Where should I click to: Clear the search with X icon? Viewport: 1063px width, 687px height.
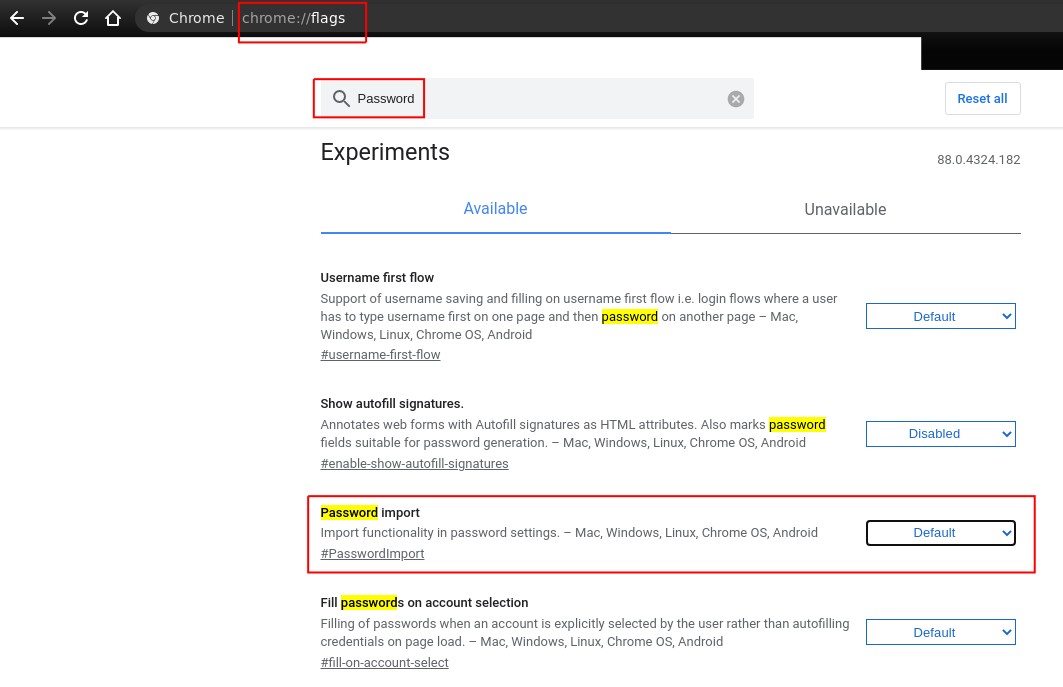[x=736, y=98]
